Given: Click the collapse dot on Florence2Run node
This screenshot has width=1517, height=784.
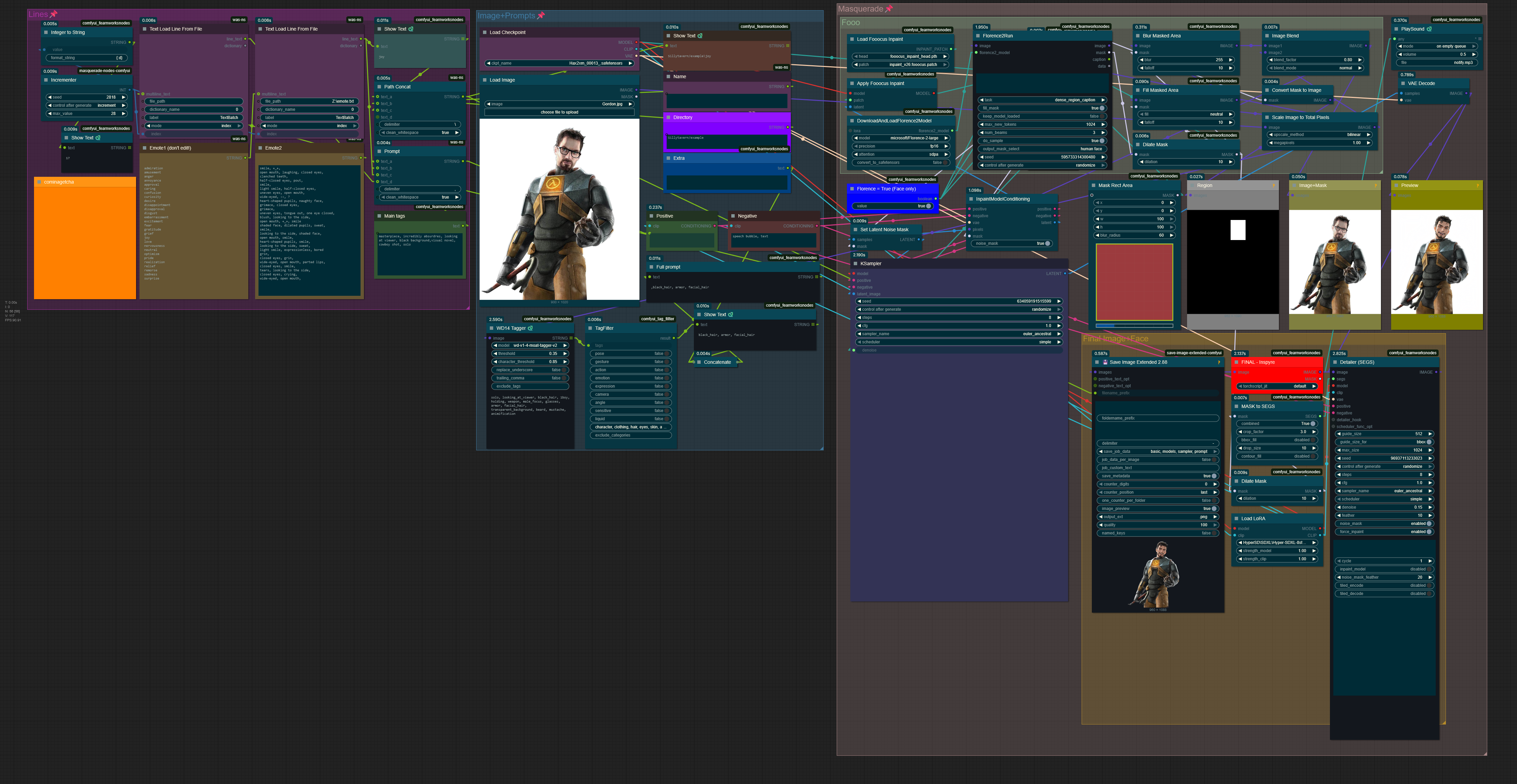Looking at the screenshot, I should [978, 36].
